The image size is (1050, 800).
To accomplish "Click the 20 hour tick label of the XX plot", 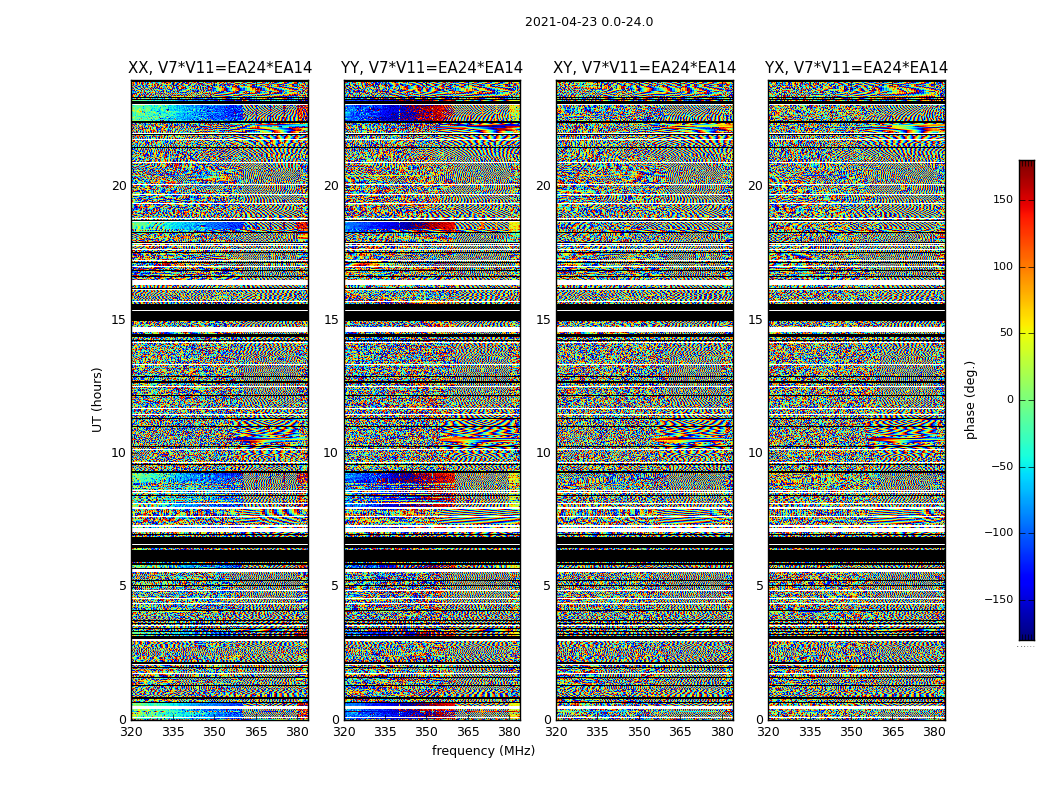I will coord(119,185).
